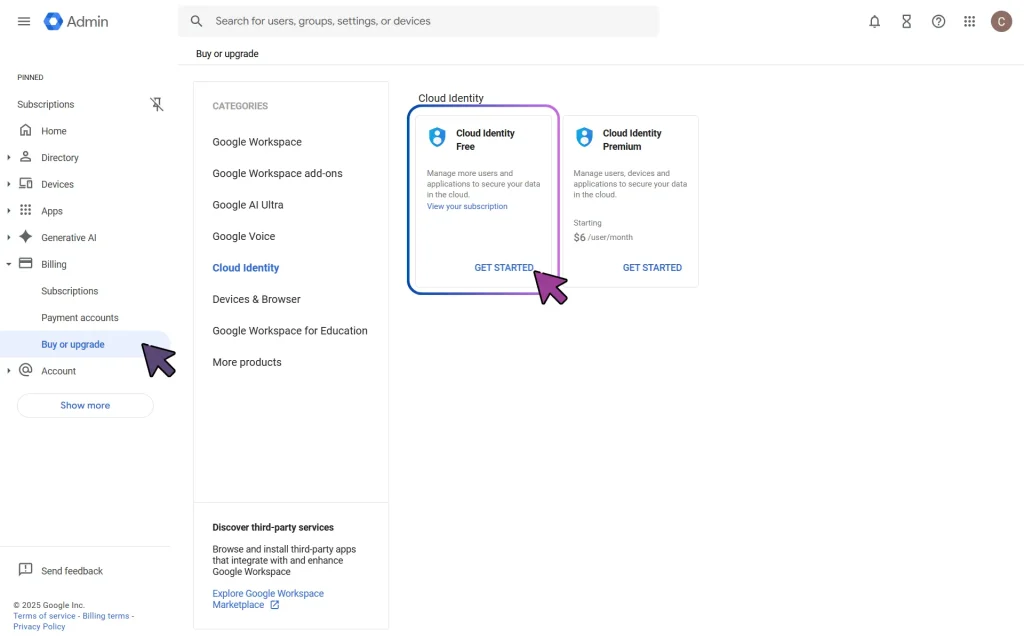Open the Privacy Policy link
1024x640 pixels.
(39, 627)
